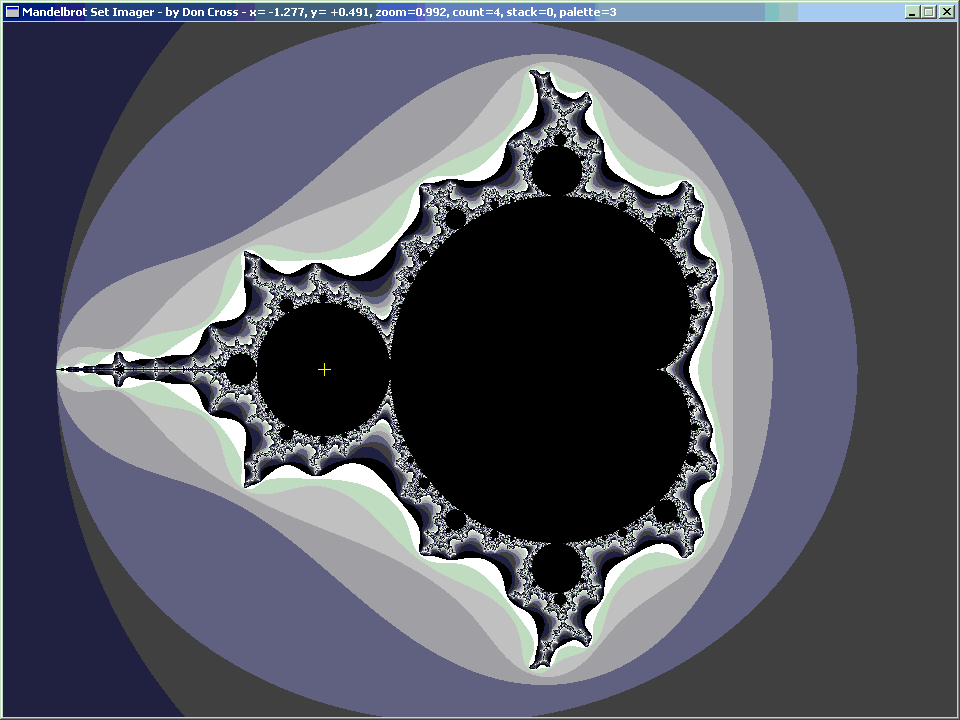Click the tiny mini-Mandelbrot on the left antenna

(118, 370)
